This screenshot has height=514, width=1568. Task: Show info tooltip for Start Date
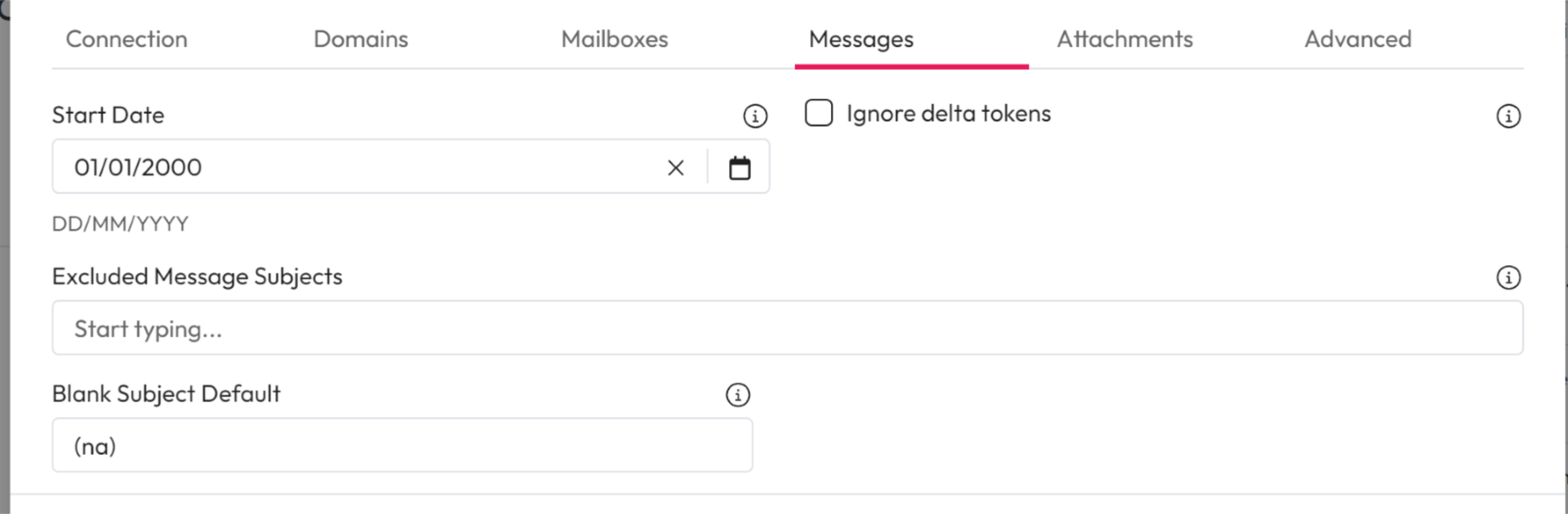755,115
